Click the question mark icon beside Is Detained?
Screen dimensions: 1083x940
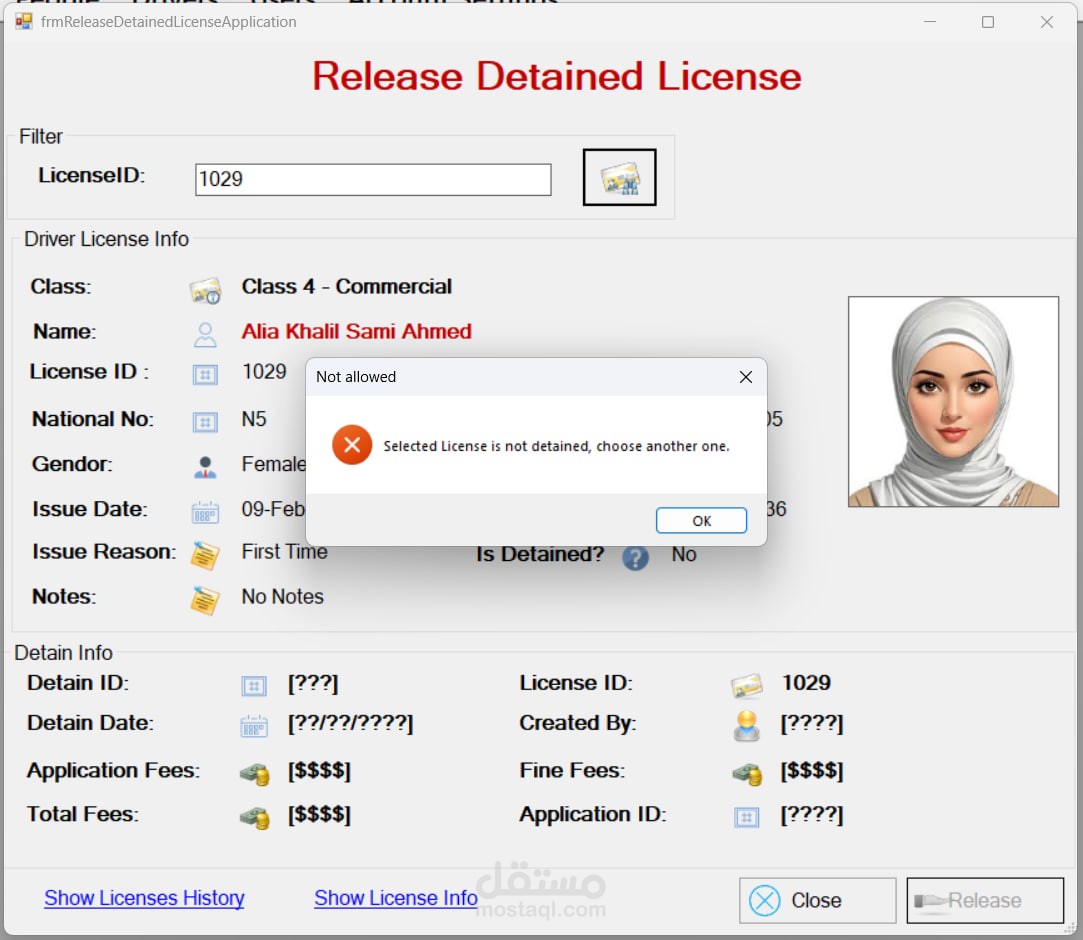click(635, 557)
